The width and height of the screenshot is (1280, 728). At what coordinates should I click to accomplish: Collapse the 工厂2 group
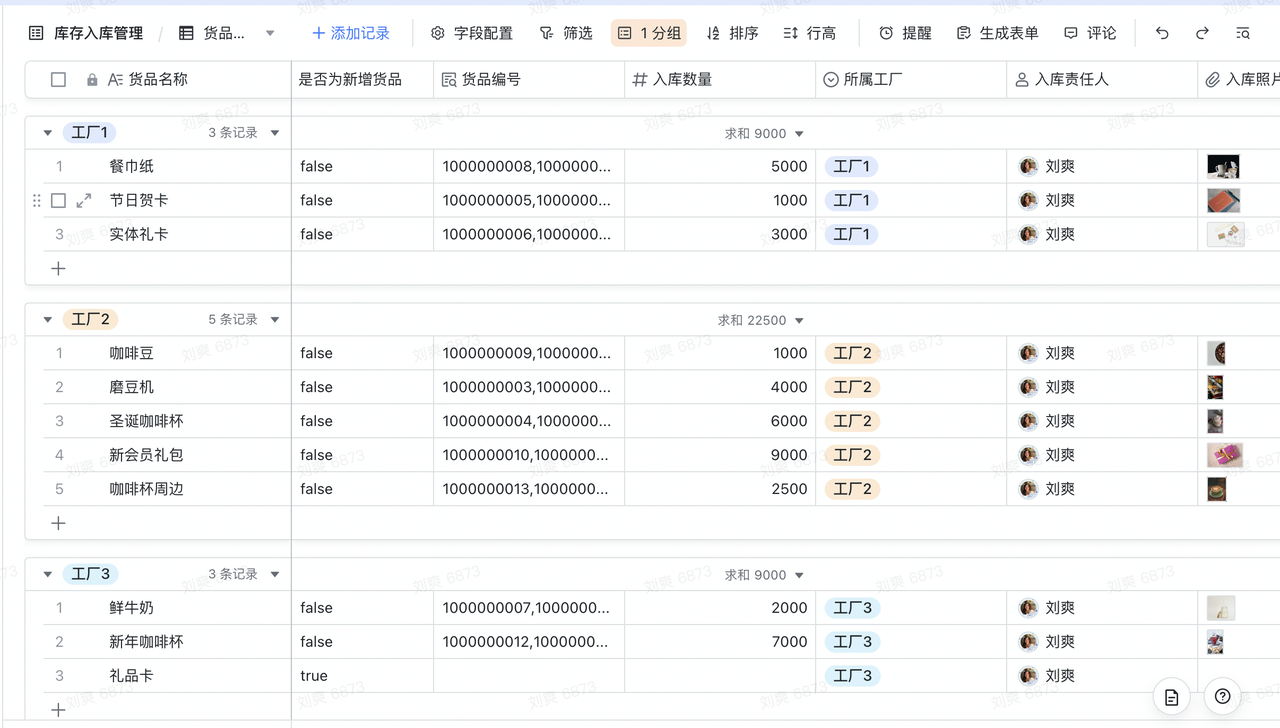47,320
